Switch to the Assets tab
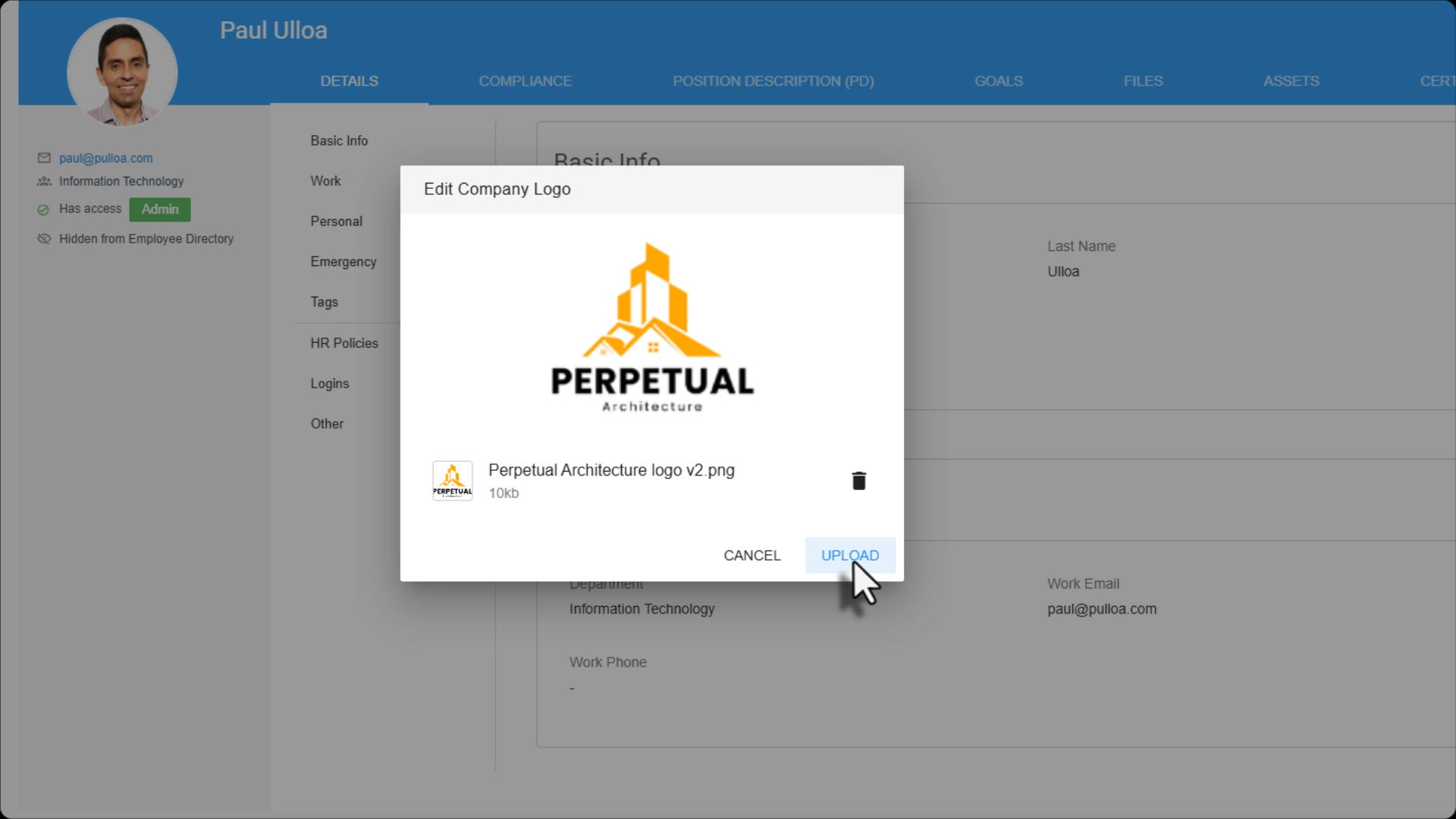 coord(1291,81)
